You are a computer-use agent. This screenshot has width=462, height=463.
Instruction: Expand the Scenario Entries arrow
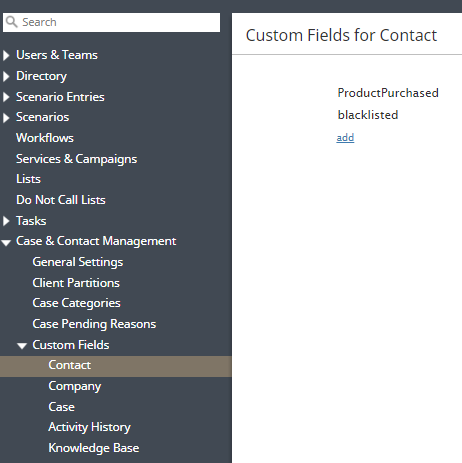[x=6, y=97]
